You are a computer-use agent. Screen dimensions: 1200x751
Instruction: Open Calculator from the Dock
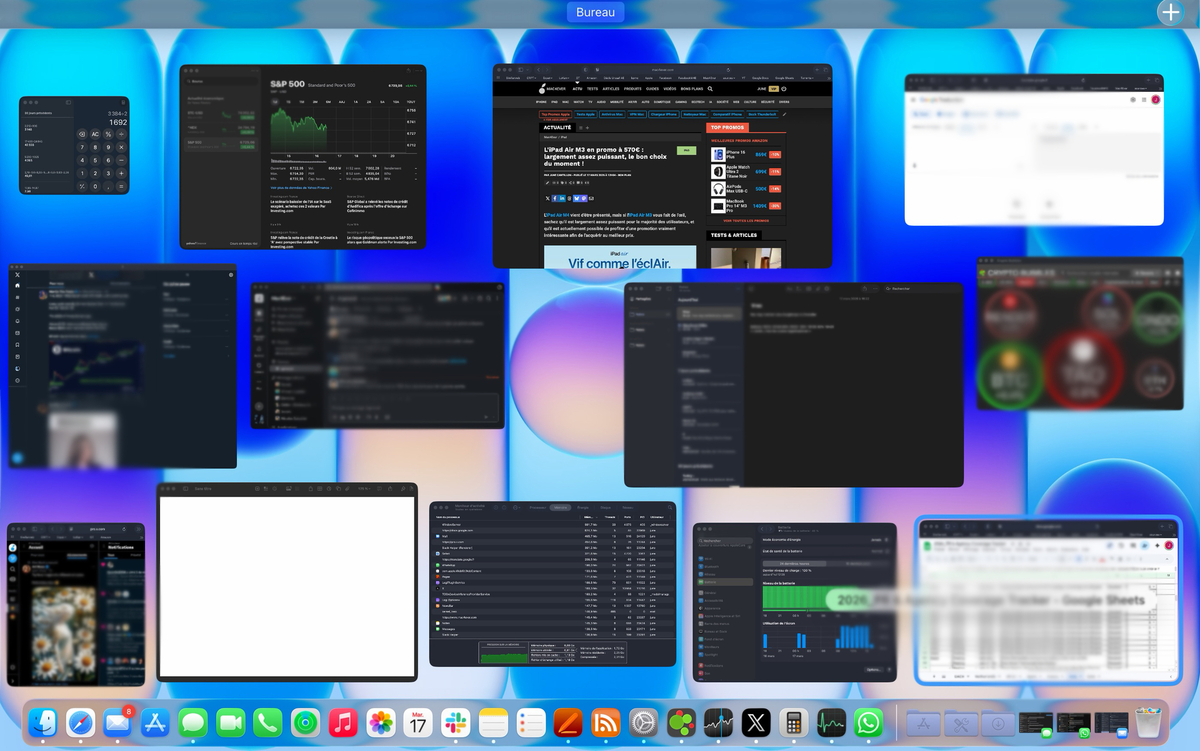(x=791, y=722)
